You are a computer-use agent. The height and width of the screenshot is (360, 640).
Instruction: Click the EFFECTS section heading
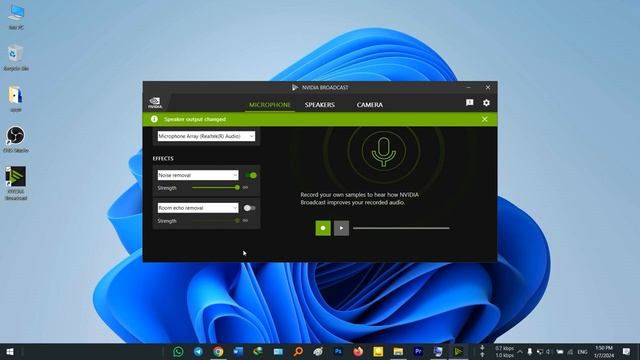click(x=163, y=158)
